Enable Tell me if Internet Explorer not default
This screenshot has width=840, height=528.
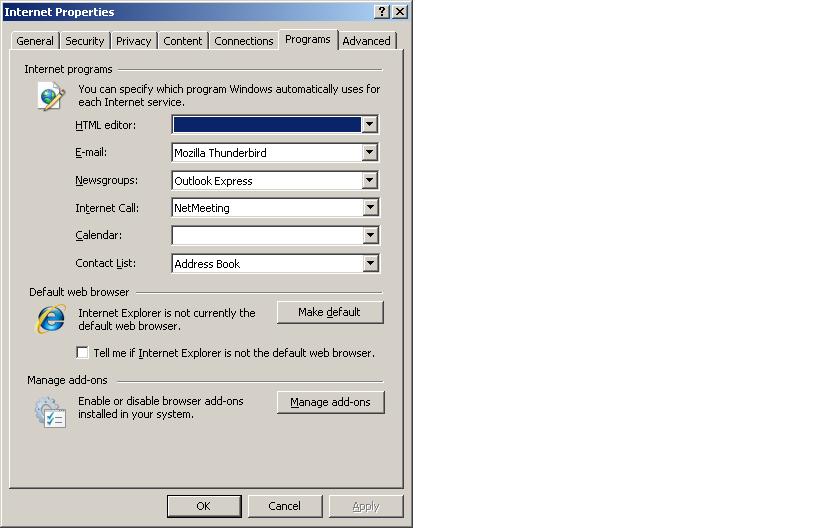pyautogui.click(x=82, y=352)
